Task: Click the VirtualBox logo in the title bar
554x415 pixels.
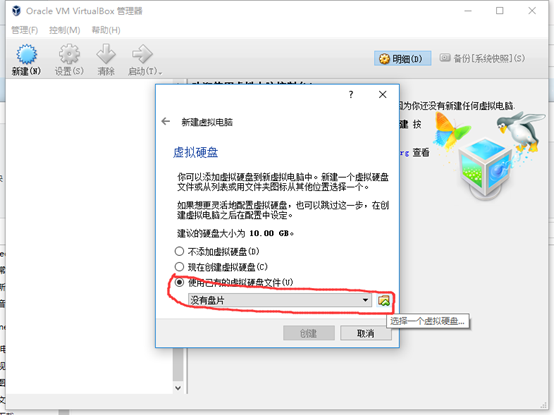Action: pos(17,11)
